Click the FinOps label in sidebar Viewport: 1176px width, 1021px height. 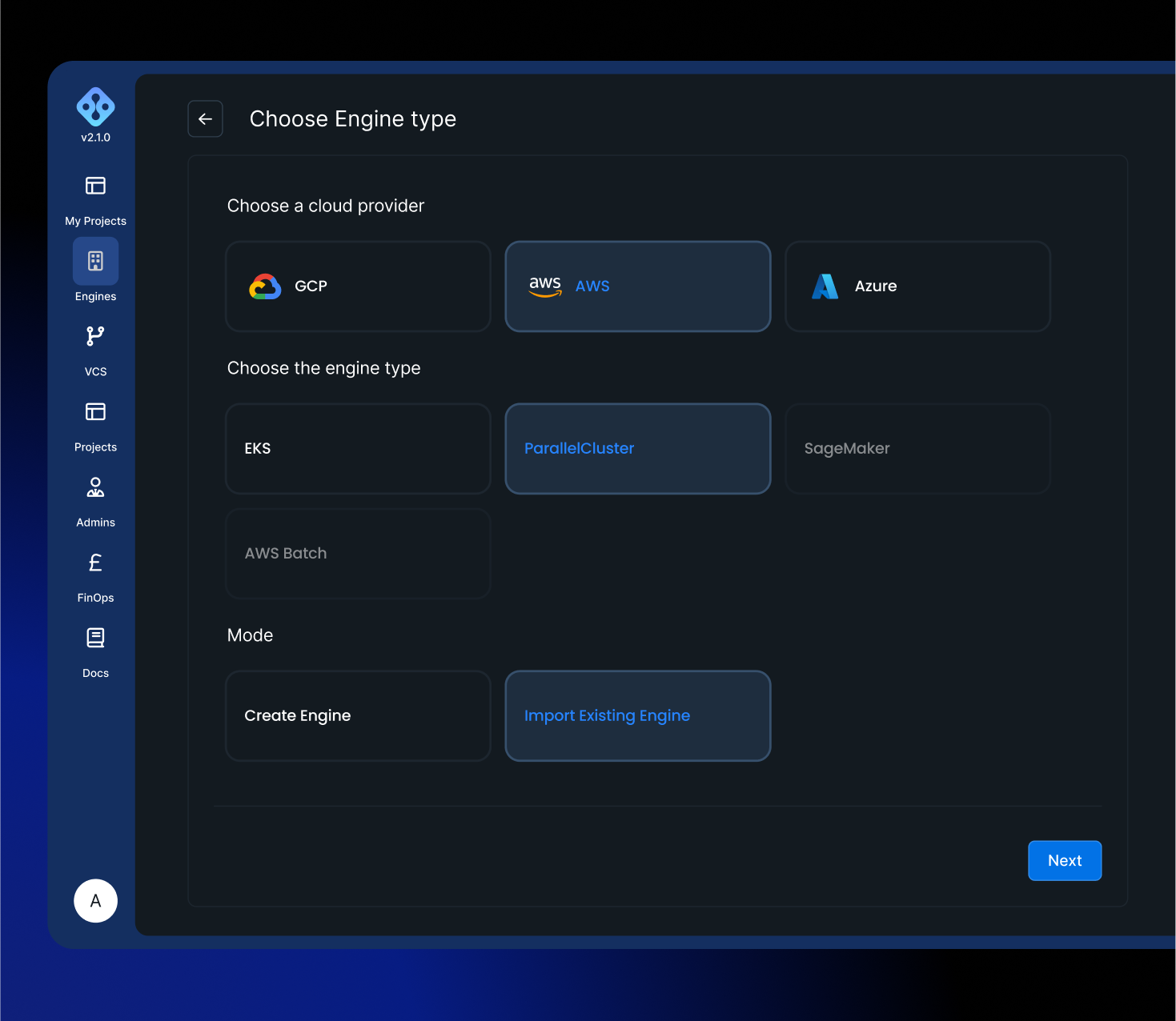click(95, 598)
